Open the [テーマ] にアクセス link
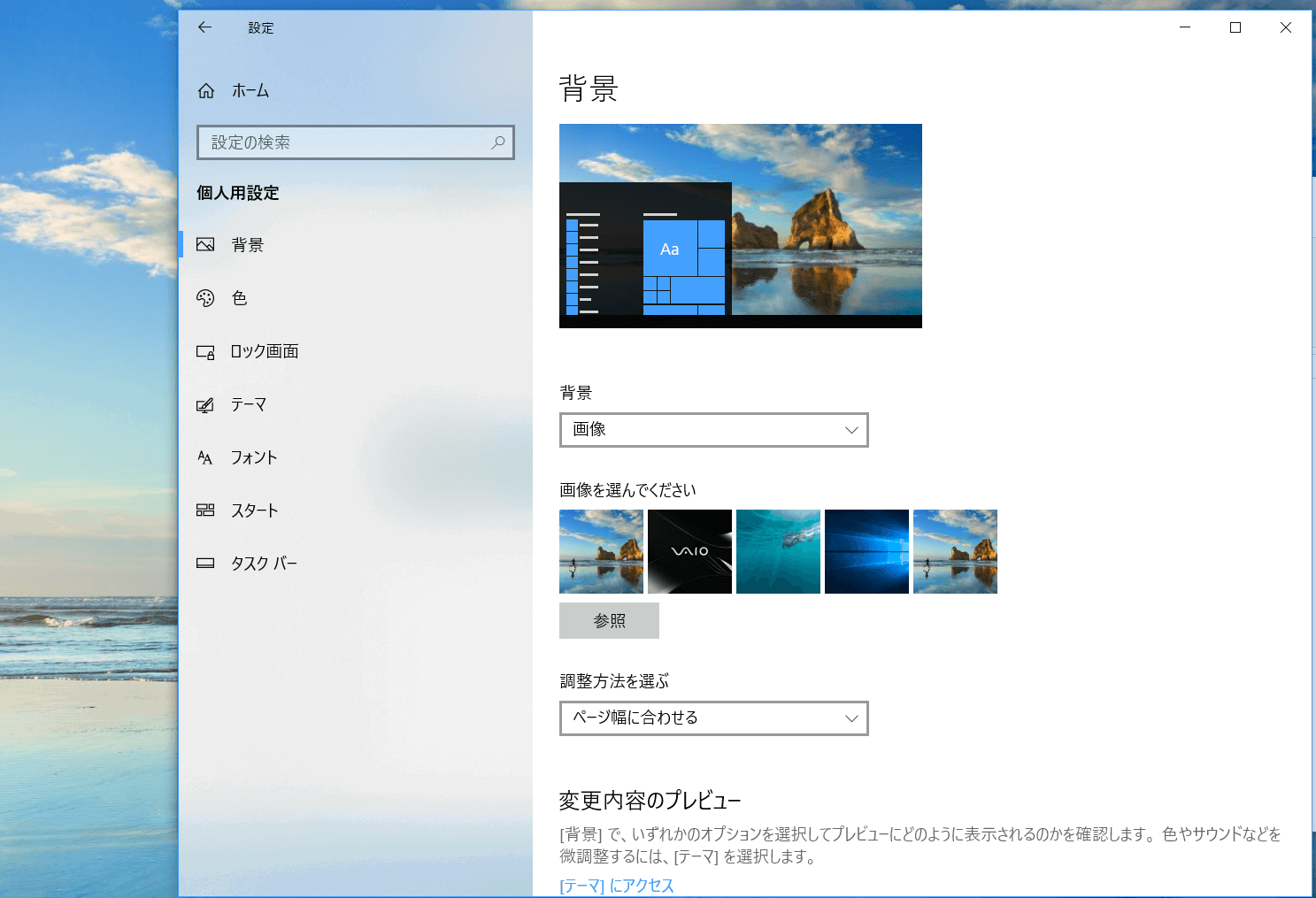 tap(617, 886)
